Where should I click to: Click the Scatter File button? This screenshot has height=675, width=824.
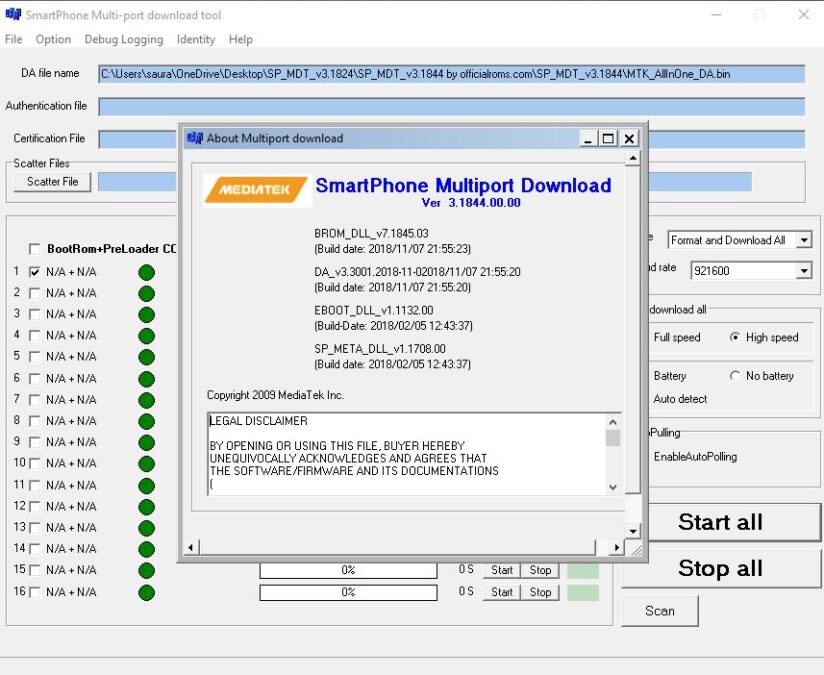tap(53, 182)
